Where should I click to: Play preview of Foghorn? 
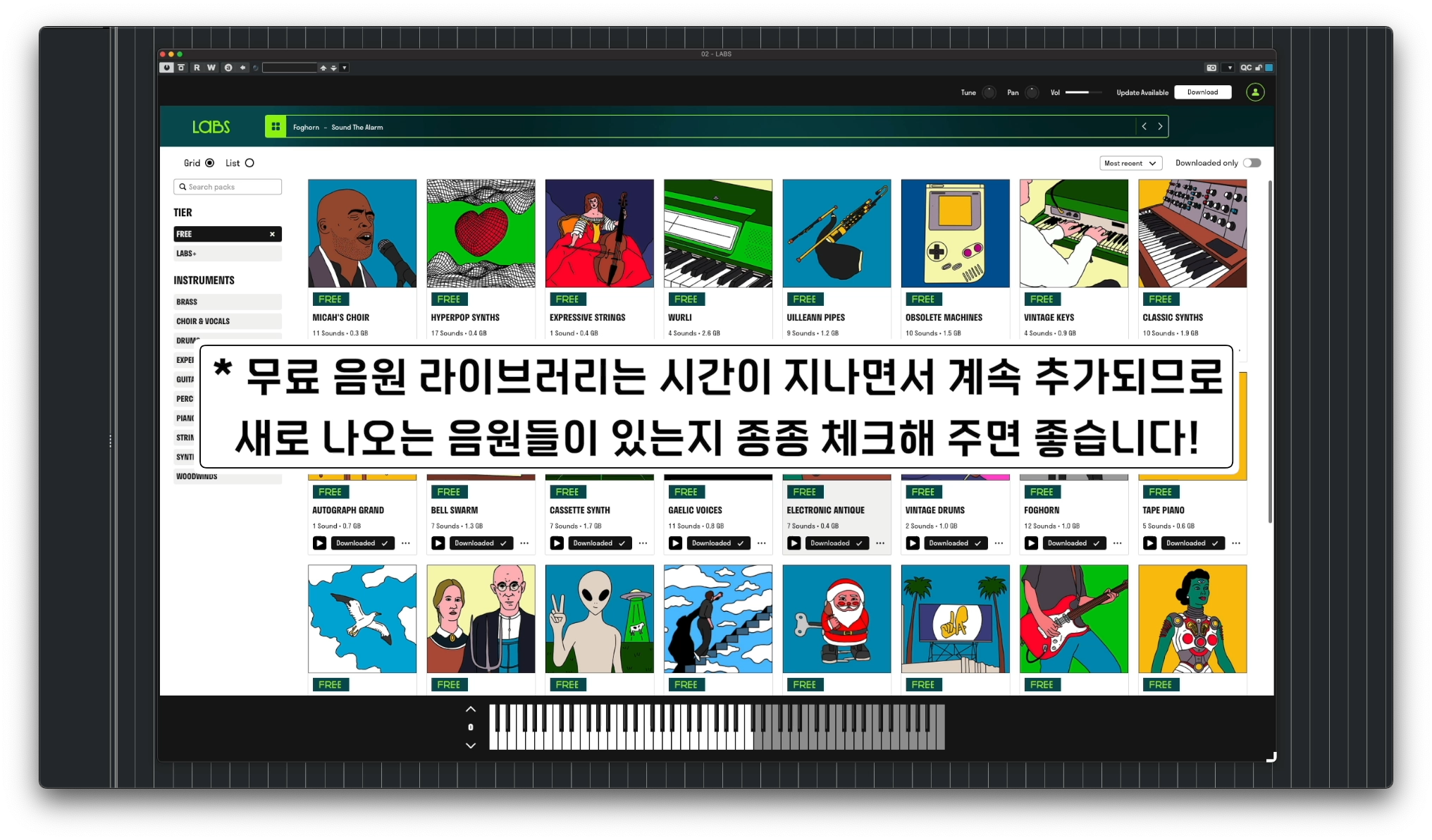pos(1031,543)
